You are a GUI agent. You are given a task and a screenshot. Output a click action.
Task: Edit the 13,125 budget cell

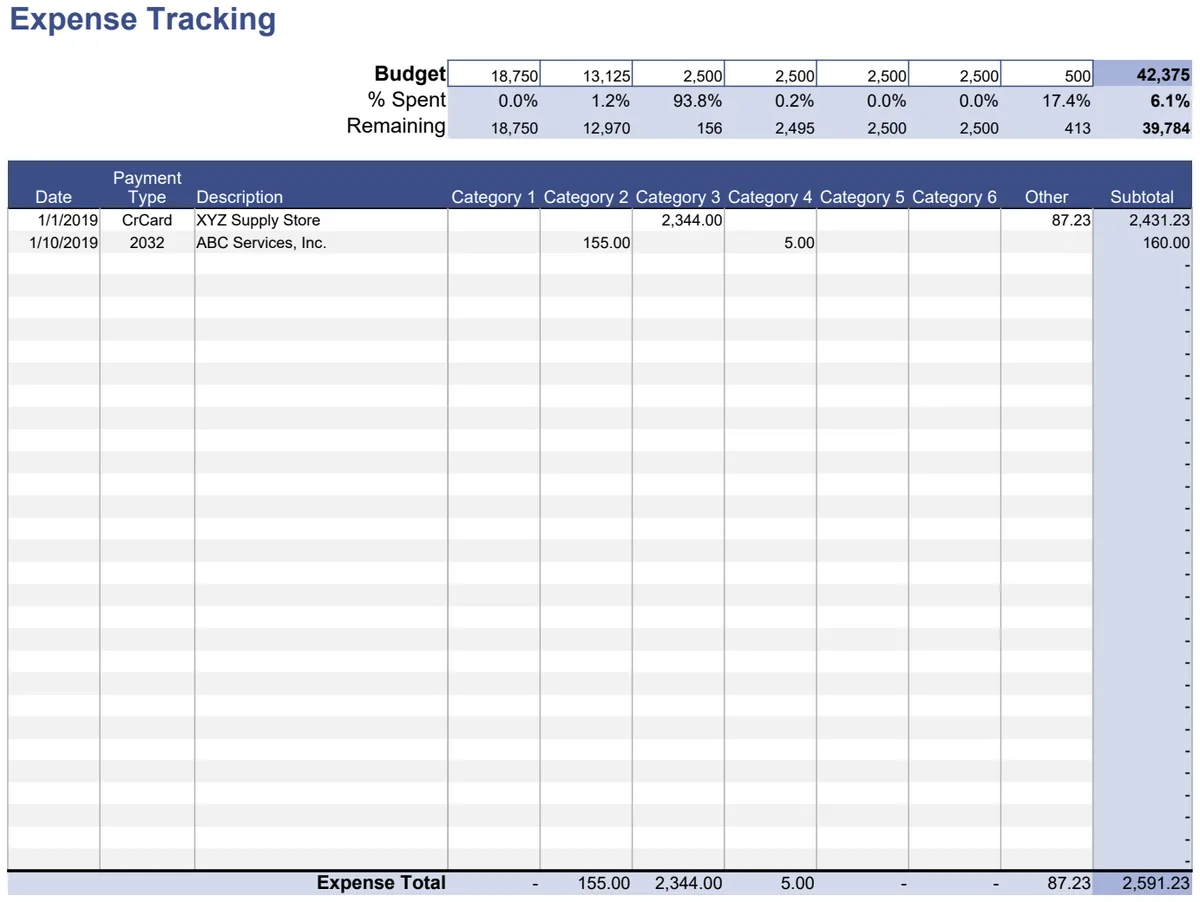coord(587,74)
